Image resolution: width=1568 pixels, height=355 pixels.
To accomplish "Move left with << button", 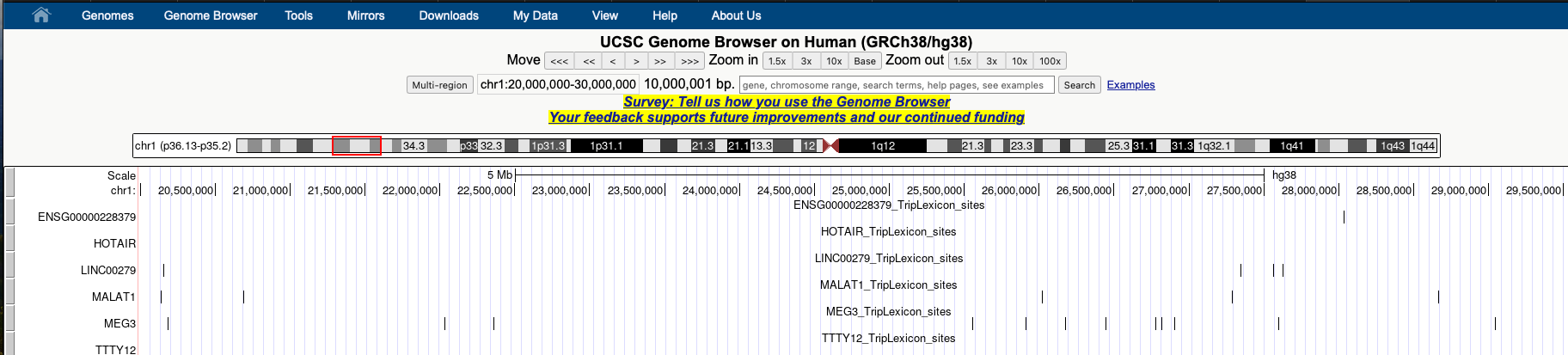I will click(x=589, y=61).
